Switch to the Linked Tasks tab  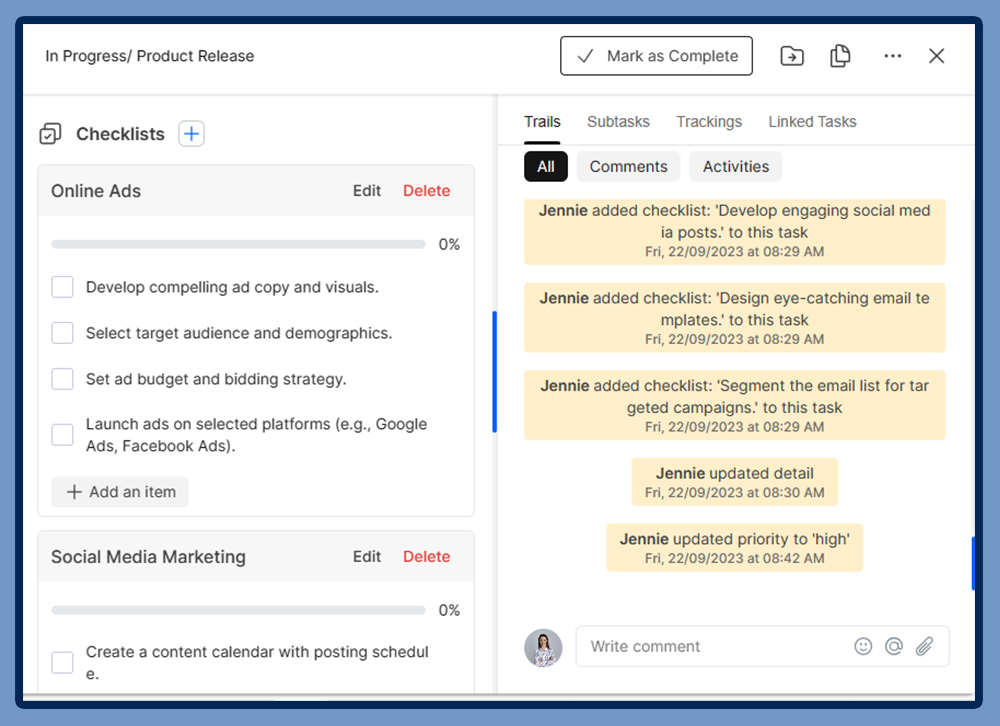[x=812, y=122]
